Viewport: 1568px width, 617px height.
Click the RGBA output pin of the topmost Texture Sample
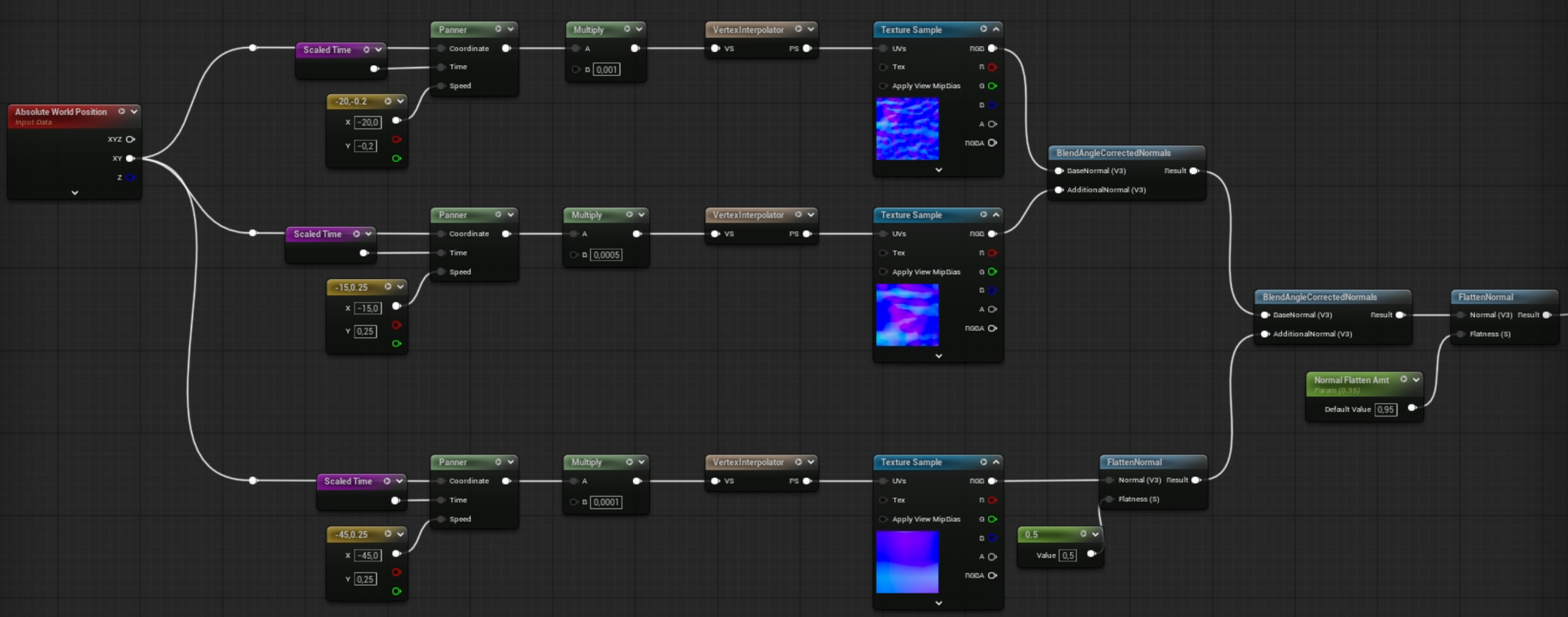[992, 143]
